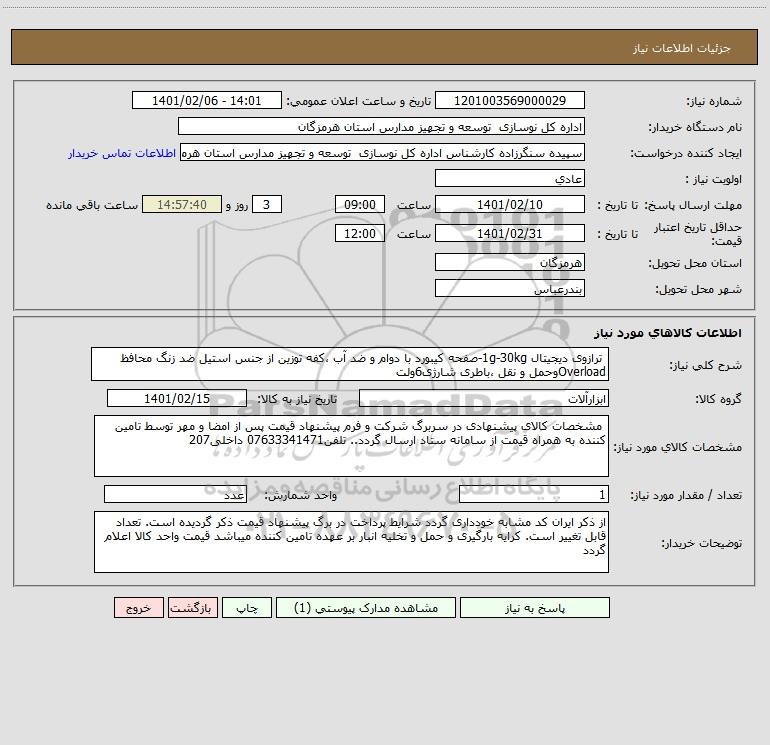The height and width of the screenshot is (745, 770).
Task: Click the deadline time field 09:00
Action: coord(359,204)
